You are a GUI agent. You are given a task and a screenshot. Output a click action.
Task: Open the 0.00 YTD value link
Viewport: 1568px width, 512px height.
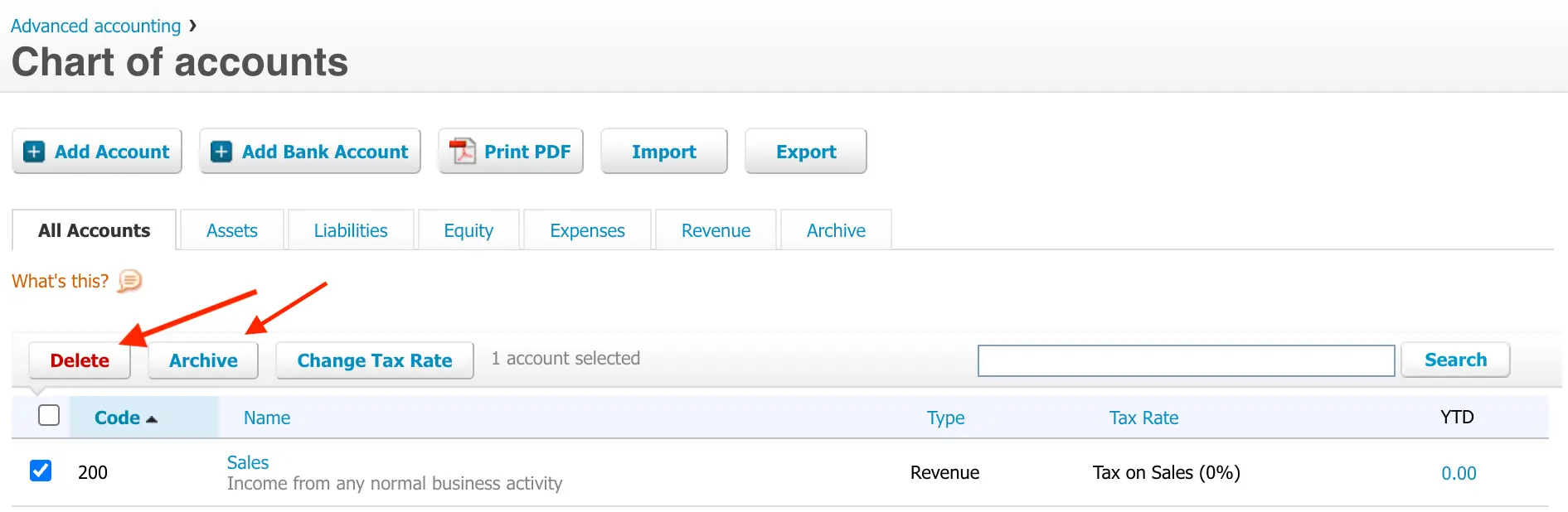pos(1459,473)
